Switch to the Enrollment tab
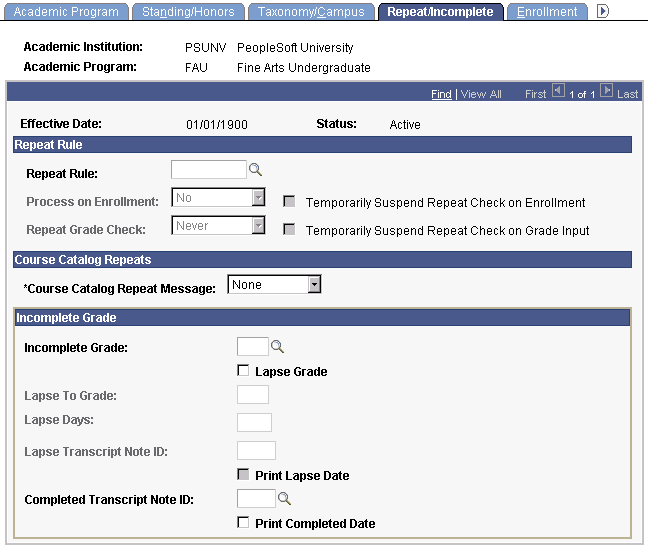 547,12
